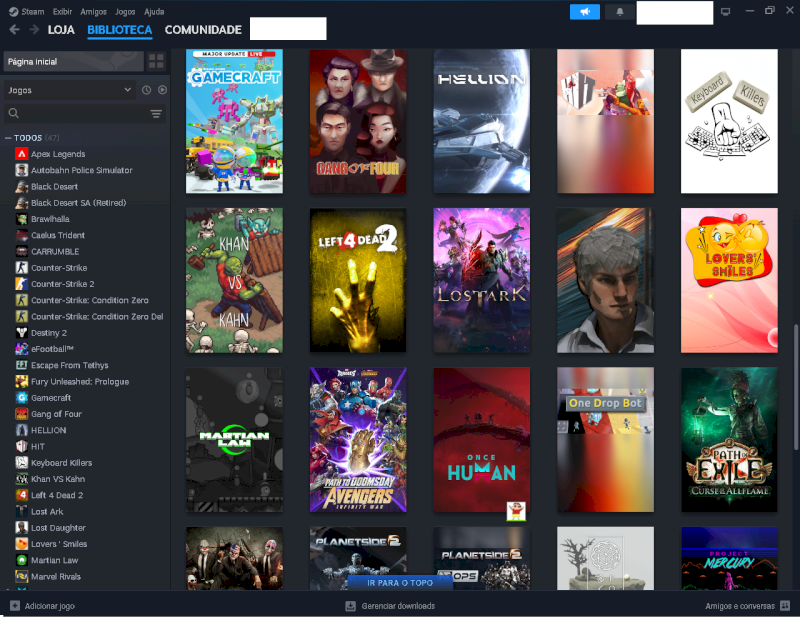Viewport: 800px width, 640px height.
Task: Collapse the TODOS game category
Action: click(x=8, y=138)
